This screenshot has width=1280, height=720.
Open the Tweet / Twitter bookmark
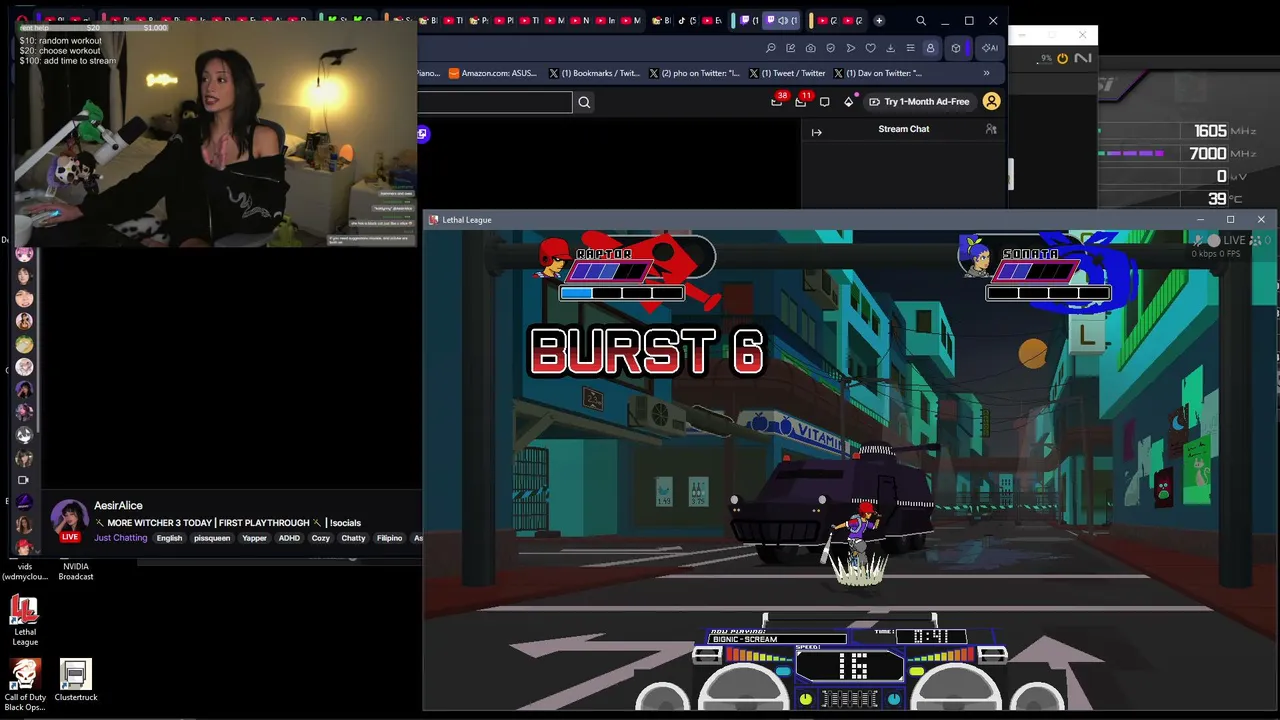pyautogui.click(x=787, y=73)
